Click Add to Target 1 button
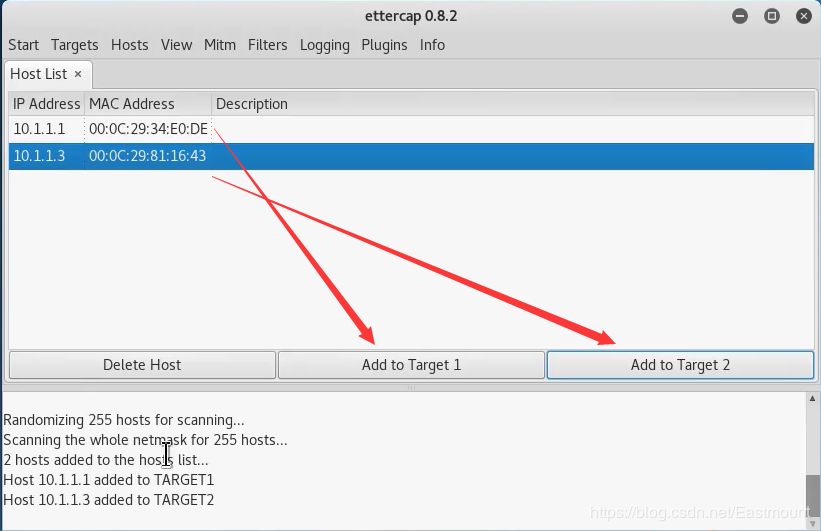 411,365
